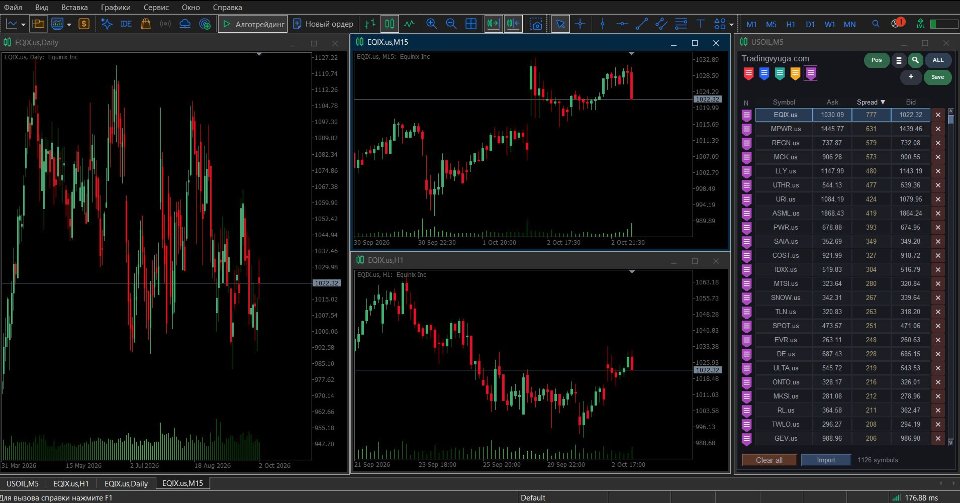Image resolution: width=960 pixels, height=503 pixels.
Task: Open the Сервис menu
Action: click(x=156, y=7)
